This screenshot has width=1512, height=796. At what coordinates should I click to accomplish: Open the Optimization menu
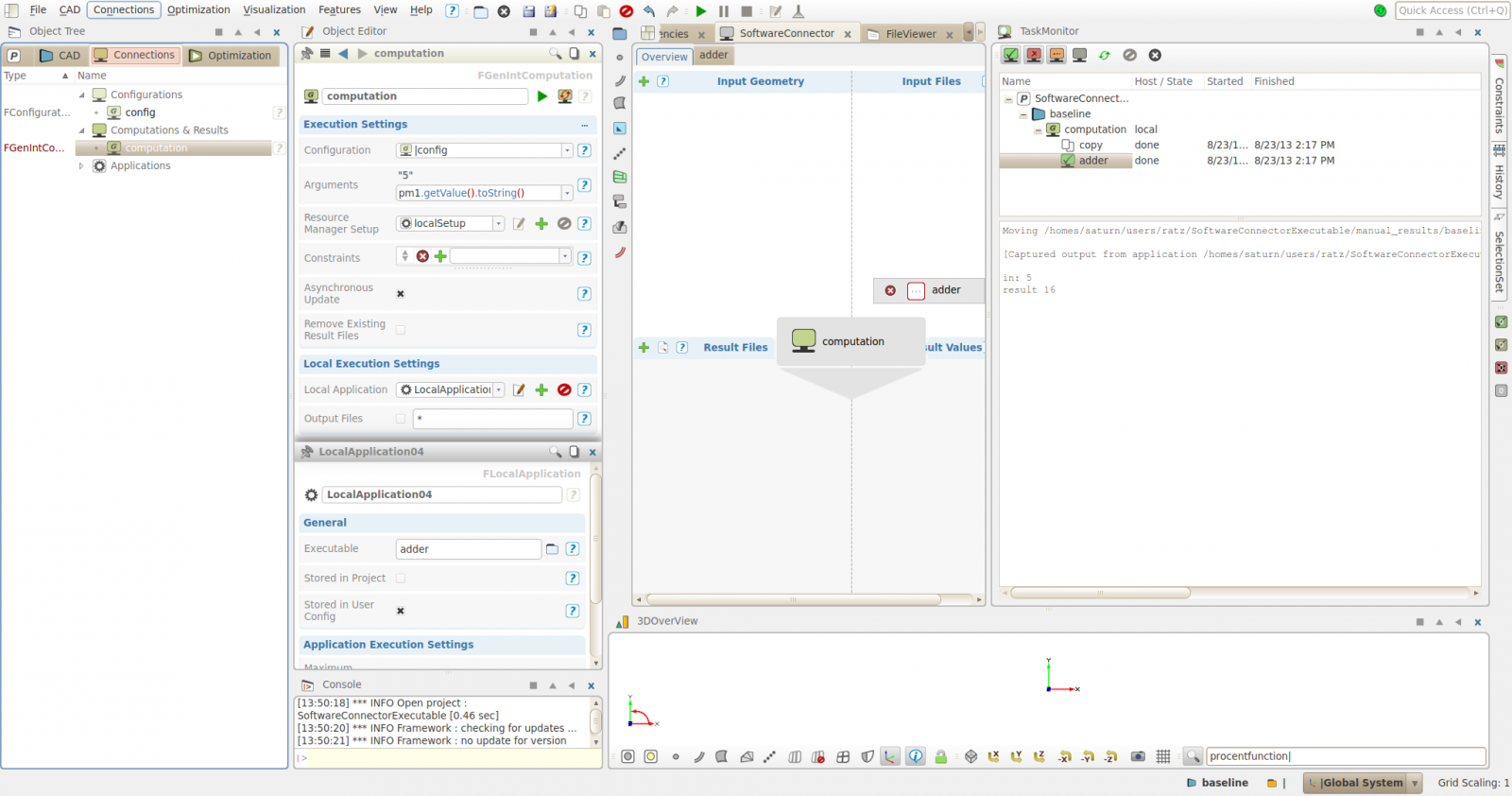coord(198,10)
